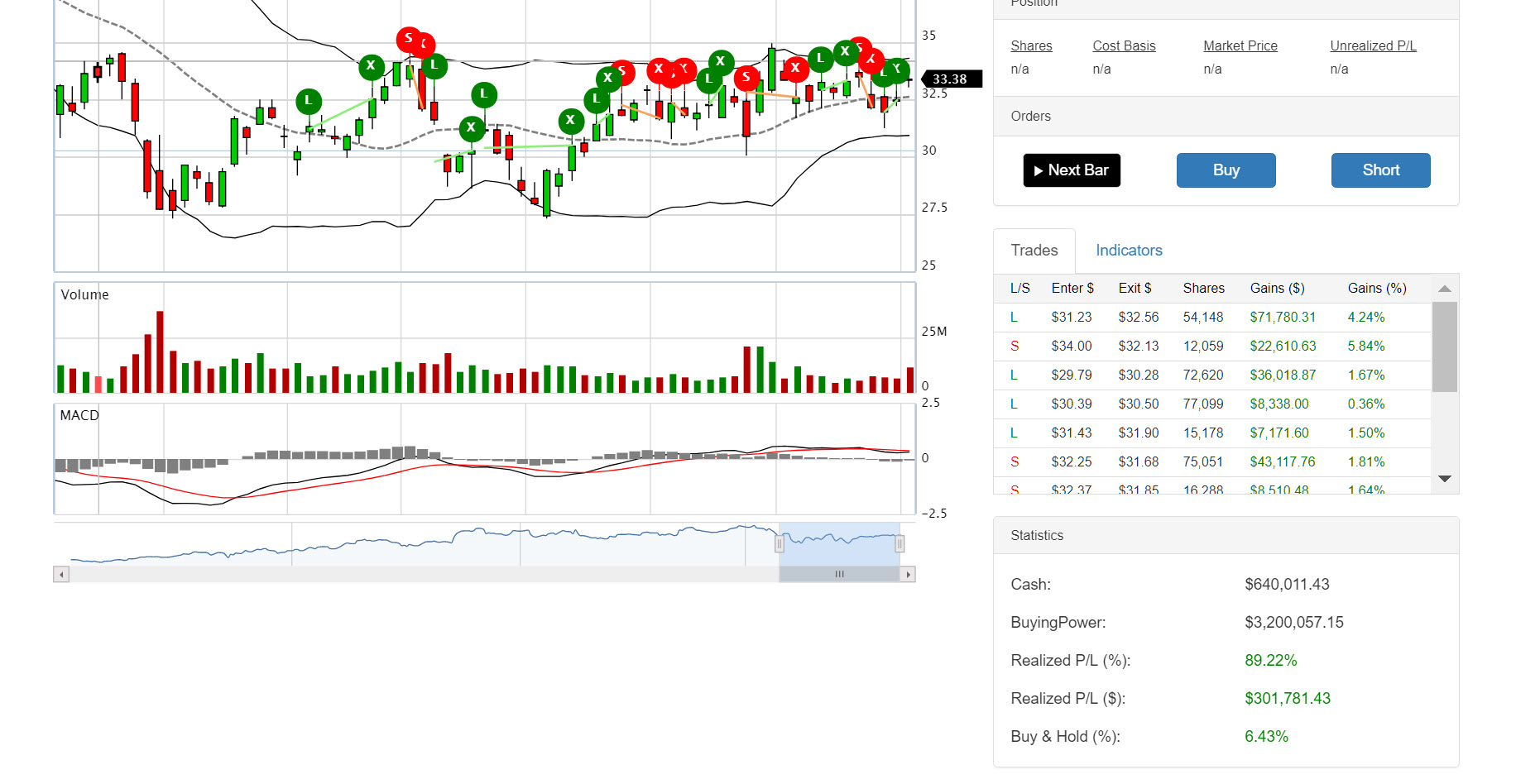Click the MACD panel label
Screen dimensions: 1516x784
point(79,416)
